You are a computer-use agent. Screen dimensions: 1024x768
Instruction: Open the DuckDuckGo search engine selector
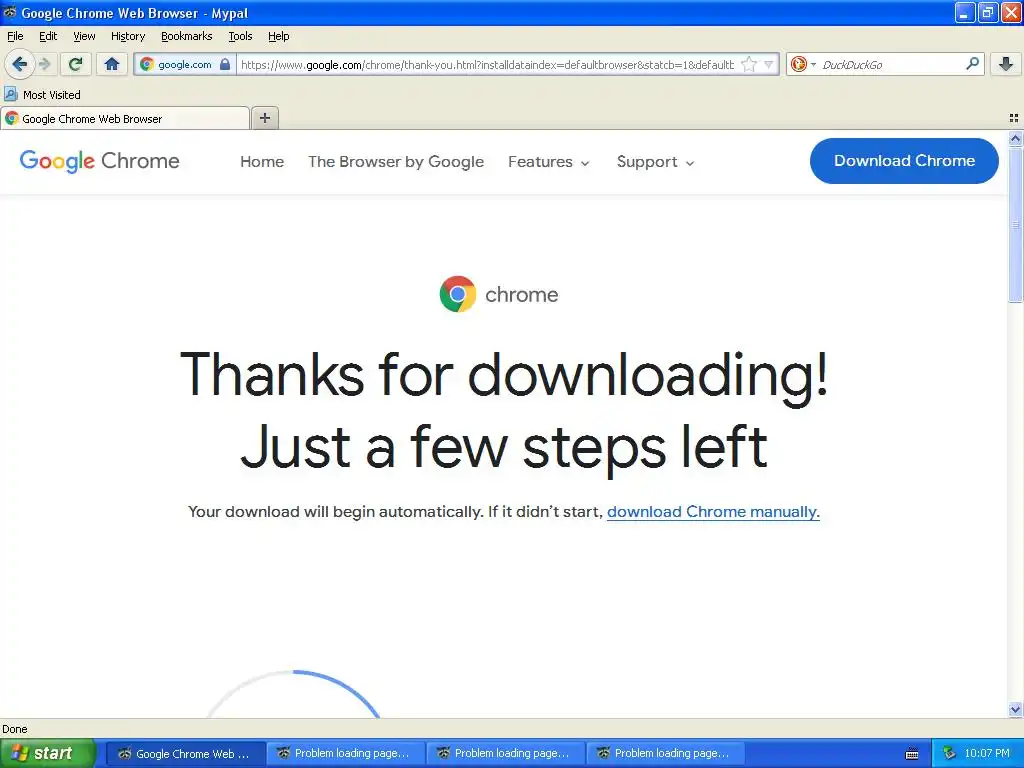pos(803,64)
